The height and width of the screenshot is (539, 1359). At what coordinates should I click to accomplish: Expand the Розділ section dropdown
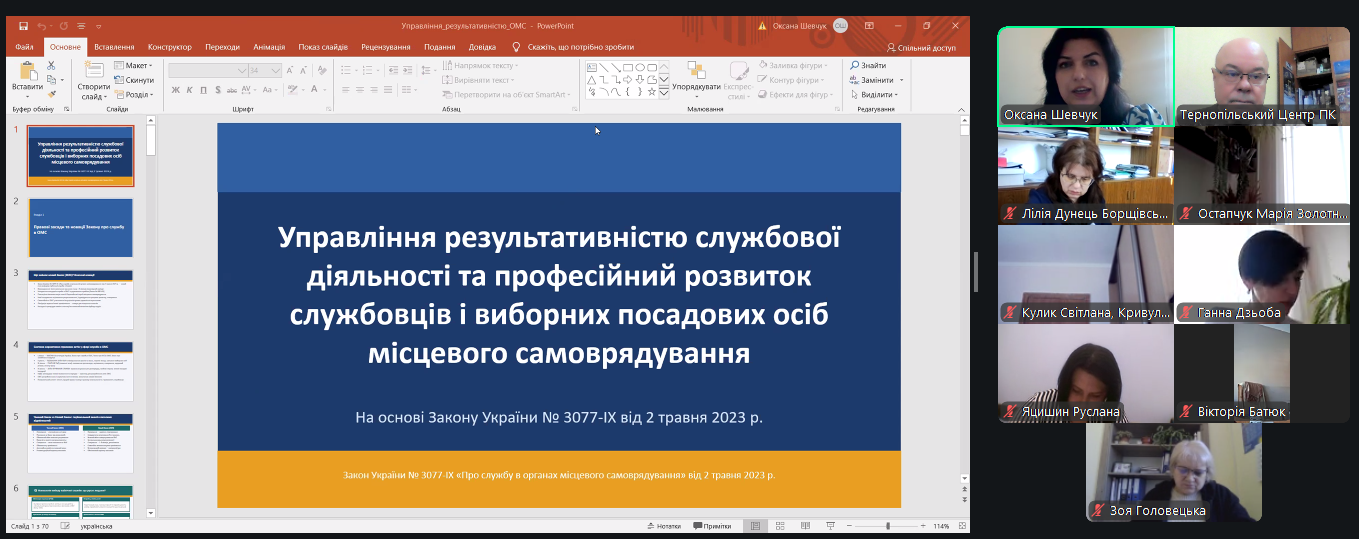click(135, 95)
